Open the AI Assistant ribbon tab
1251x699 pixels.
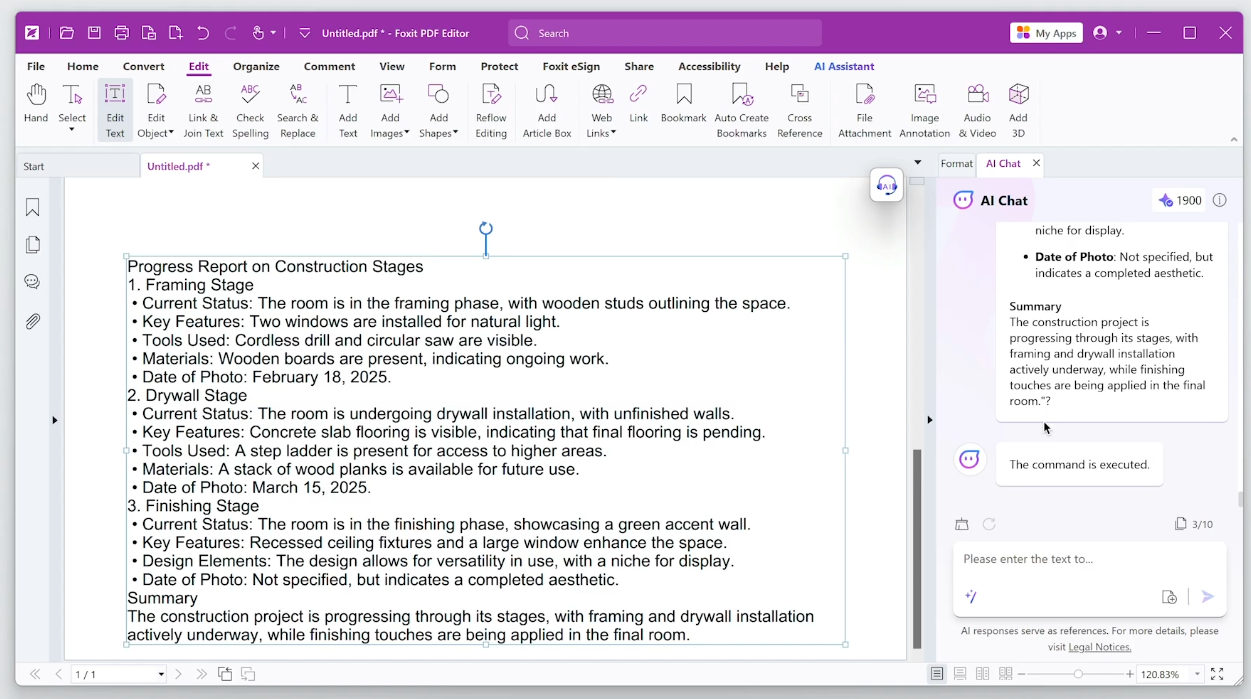pyautogui.click(x=844, y=66)
